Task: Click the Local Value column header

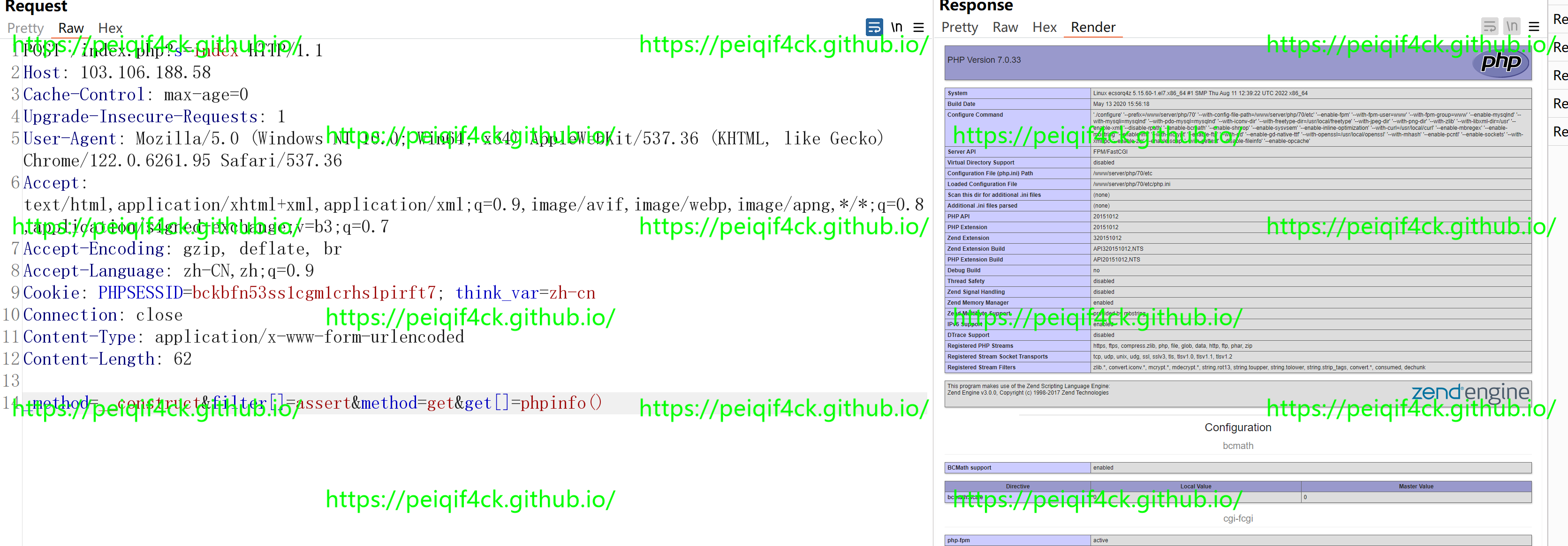Action: [x=1196, y=486]
